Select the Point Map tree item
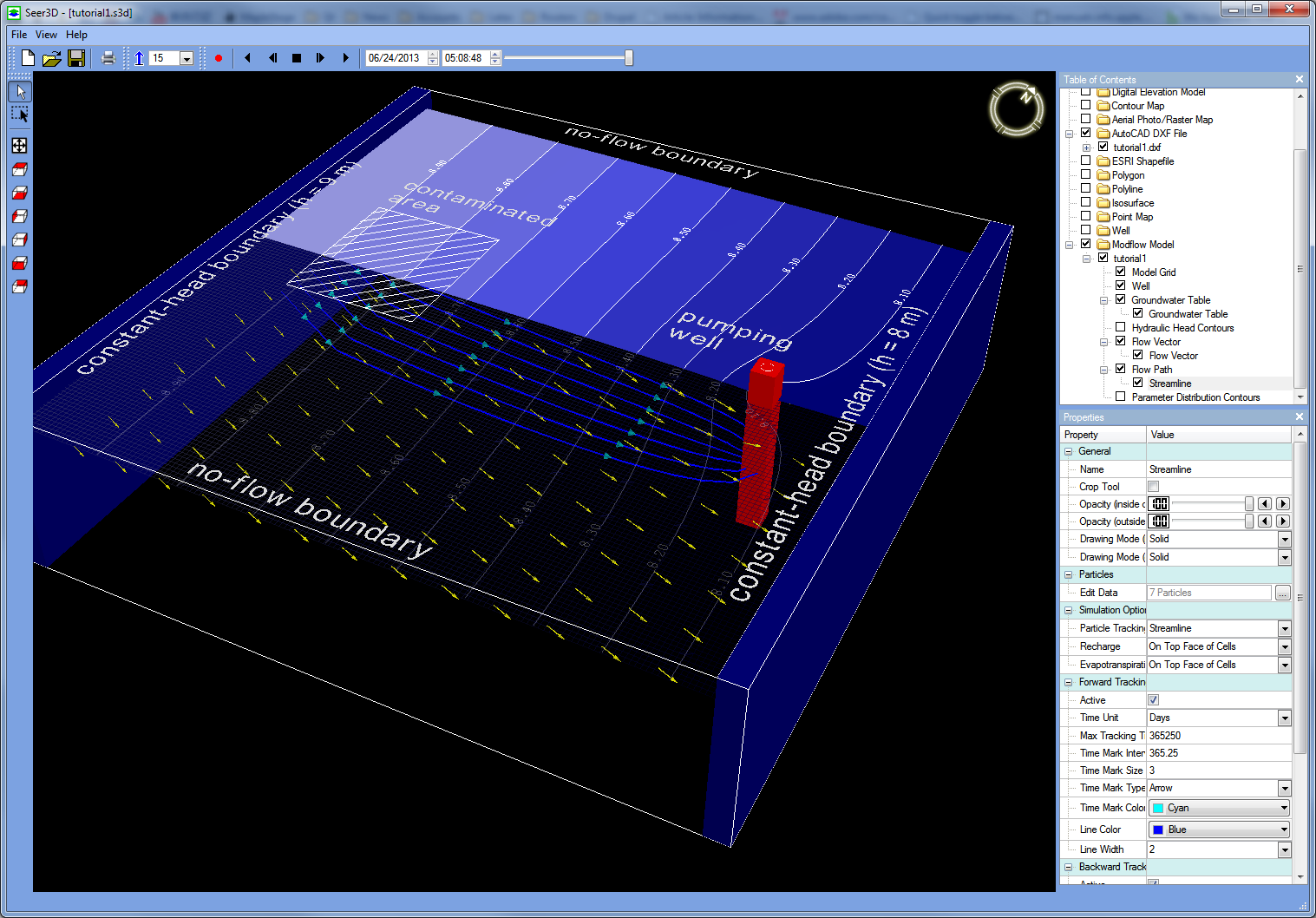Screen dimensions: 1316x918 click(x=1132, y=217)
